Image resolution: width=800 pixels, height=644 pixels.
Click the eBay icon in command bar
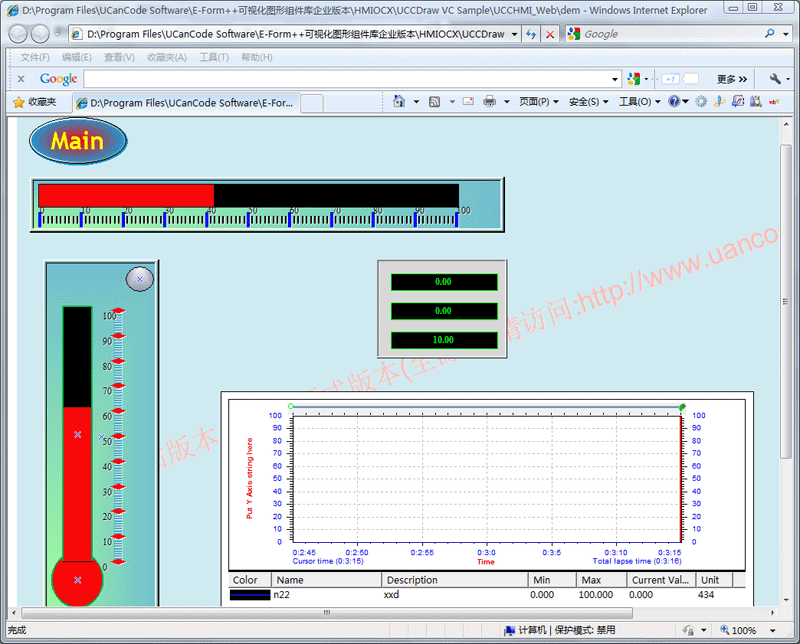tap(772, 102)
